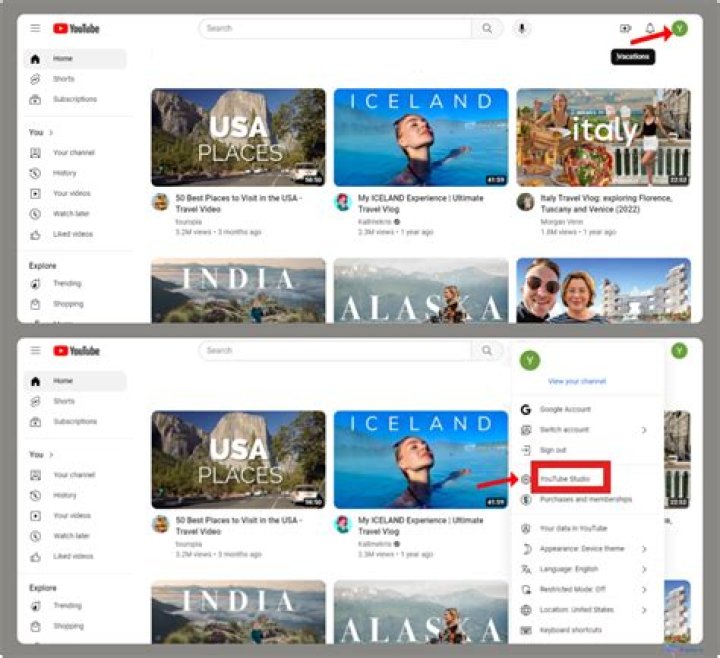Click the View your channel link

point(577,381)
